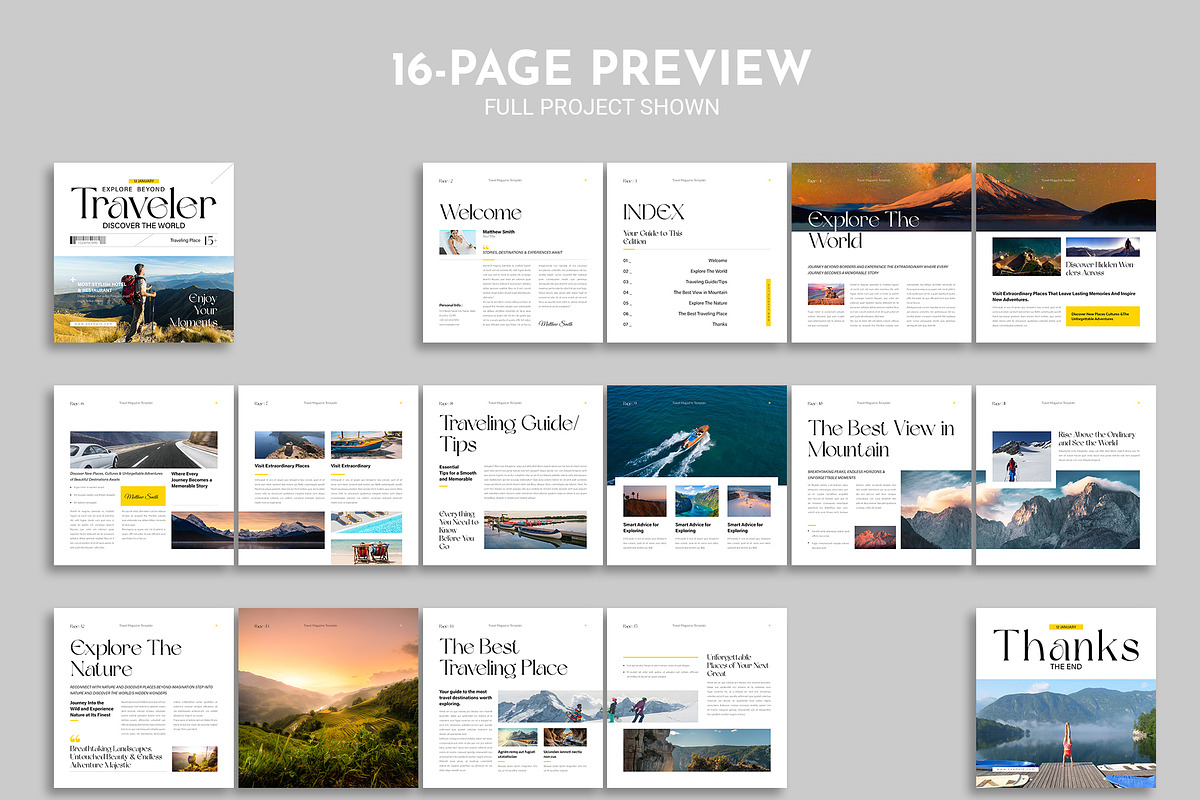Open the INDEX page thumbnail
Viewport: 1200px width, 800px height.
pyautogui.click(x=697, y=253)
